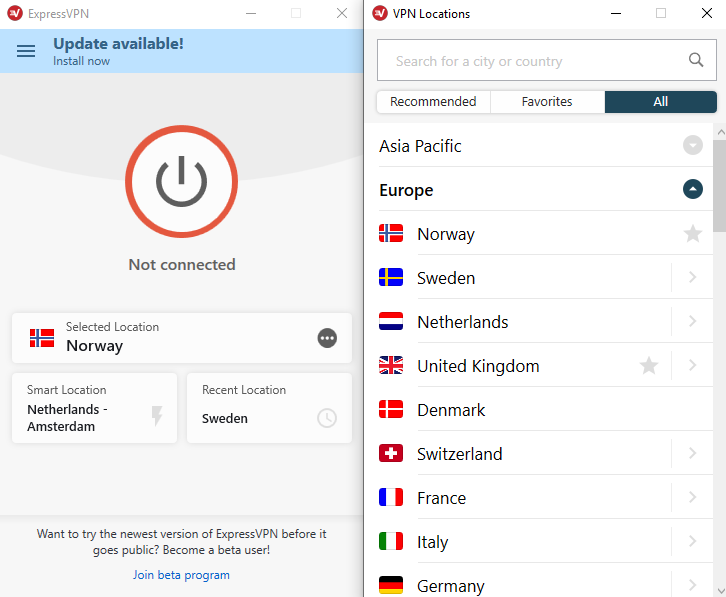726x597 pixels.
Task: Expand Sweden city list chevron
Action: tap(692, 277)
